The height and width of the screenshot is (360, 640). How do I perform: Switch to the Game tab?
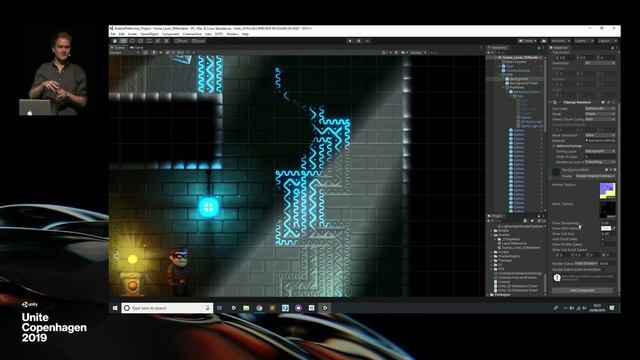tap(137, 48)
